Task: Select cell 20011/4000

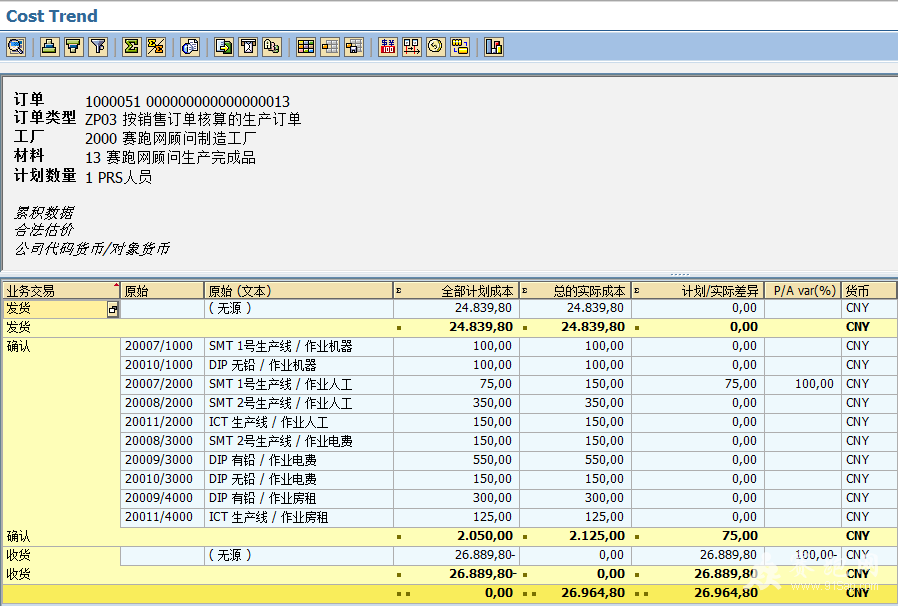Action: click(162, 517)
